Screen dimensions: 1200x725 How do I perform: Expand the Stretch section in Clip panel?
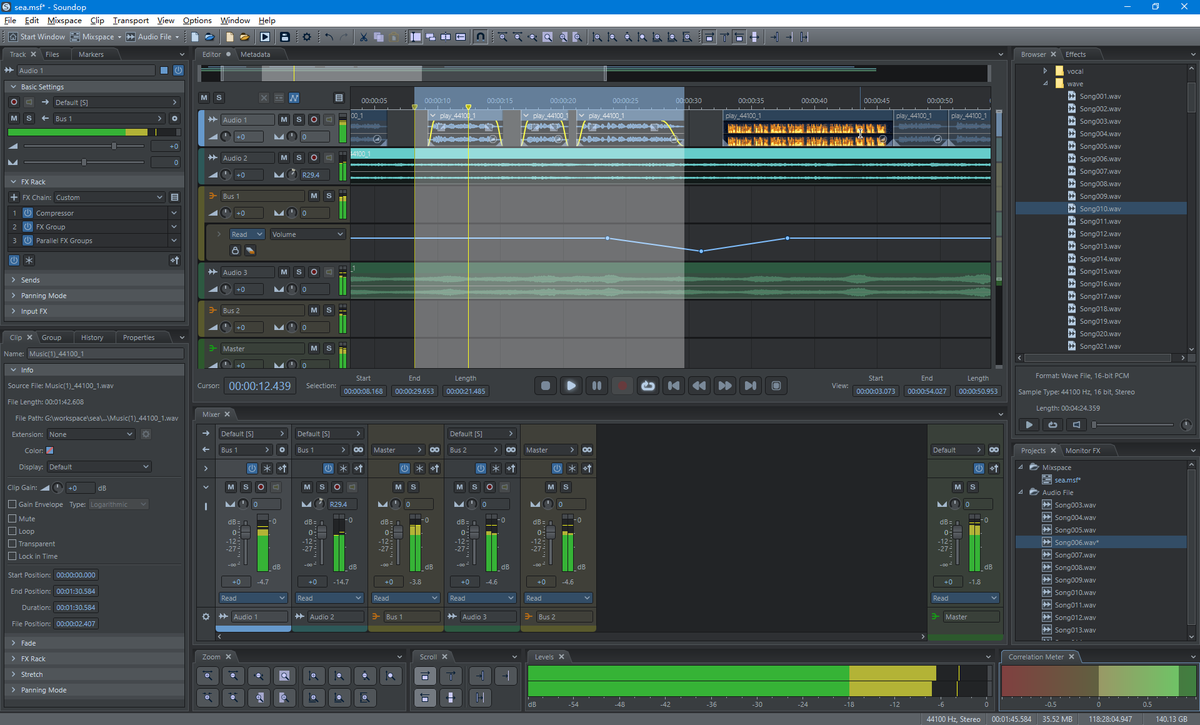coord(93,675)
